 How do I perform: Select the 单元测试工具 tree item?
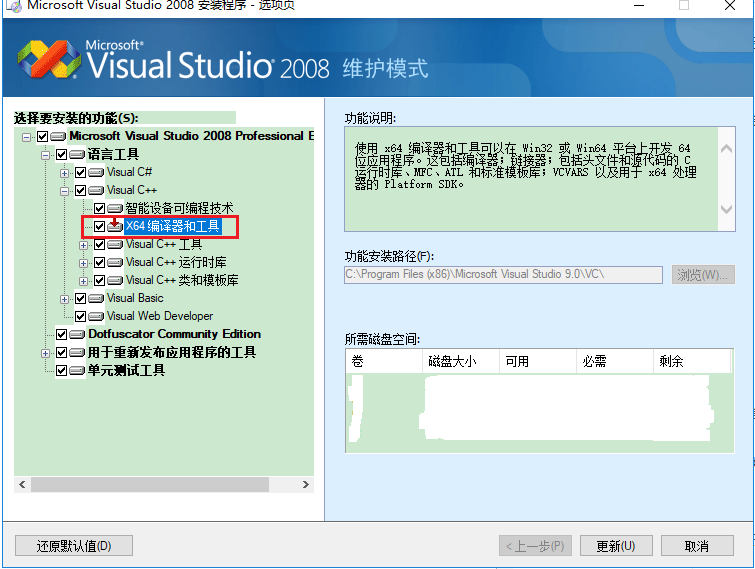(126, 371)
